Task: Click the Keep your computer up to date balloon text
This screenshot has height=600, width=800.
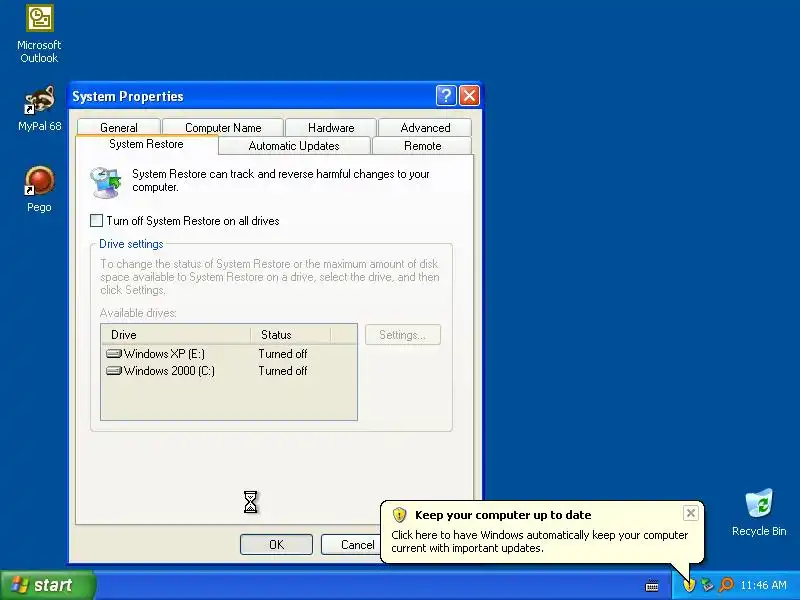Action: click(x=503, y=515)
